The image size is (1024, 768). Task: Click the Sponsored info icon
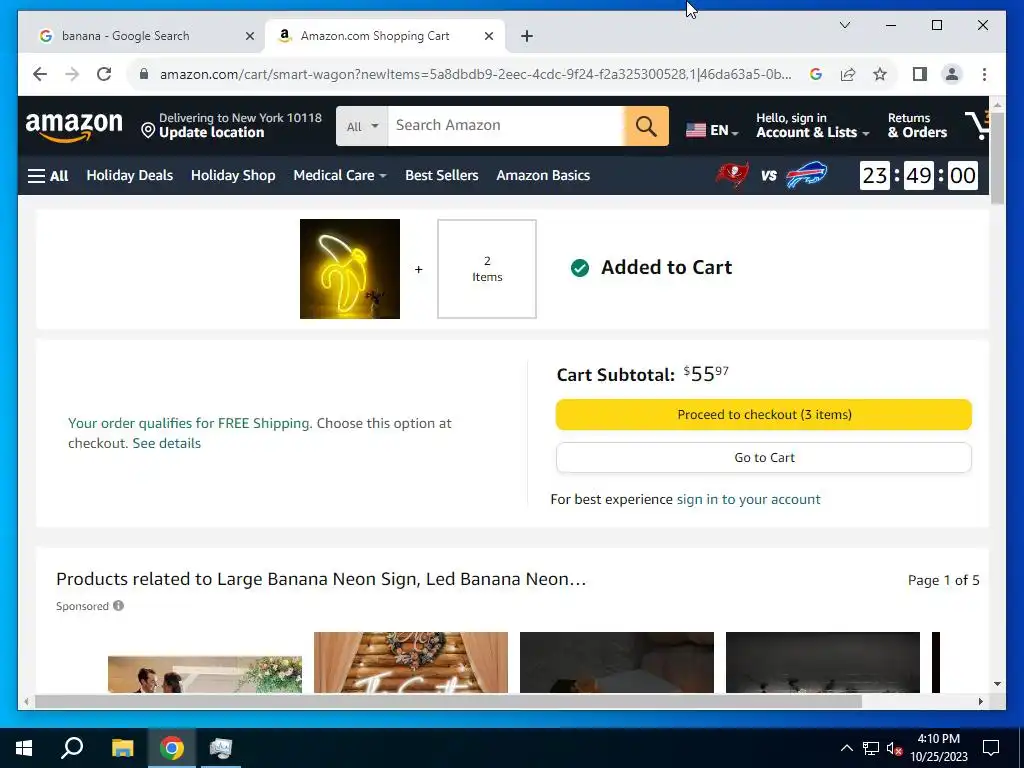tap(118, 605)
